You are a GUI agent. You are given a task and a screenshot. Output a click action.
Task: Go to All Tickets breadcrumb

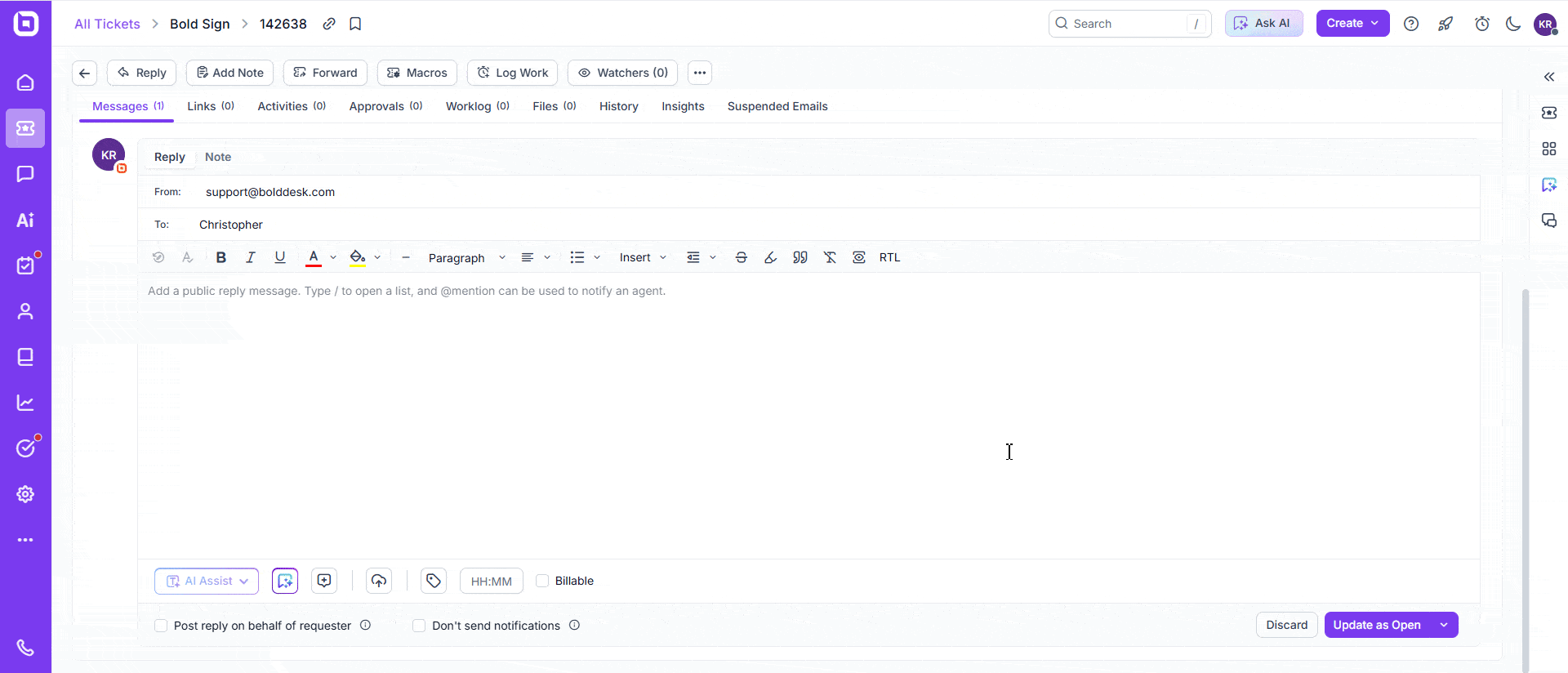[x=107, y=24]
